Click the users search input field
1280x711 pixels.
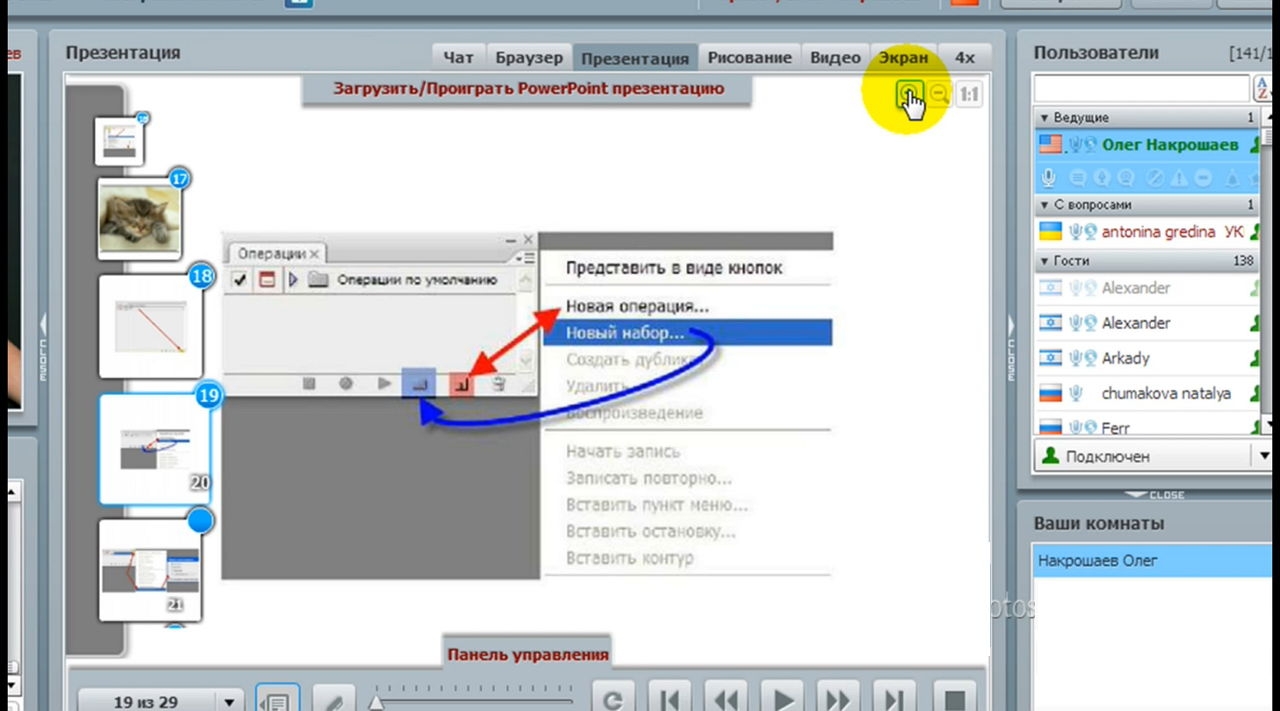(1142, 89)
